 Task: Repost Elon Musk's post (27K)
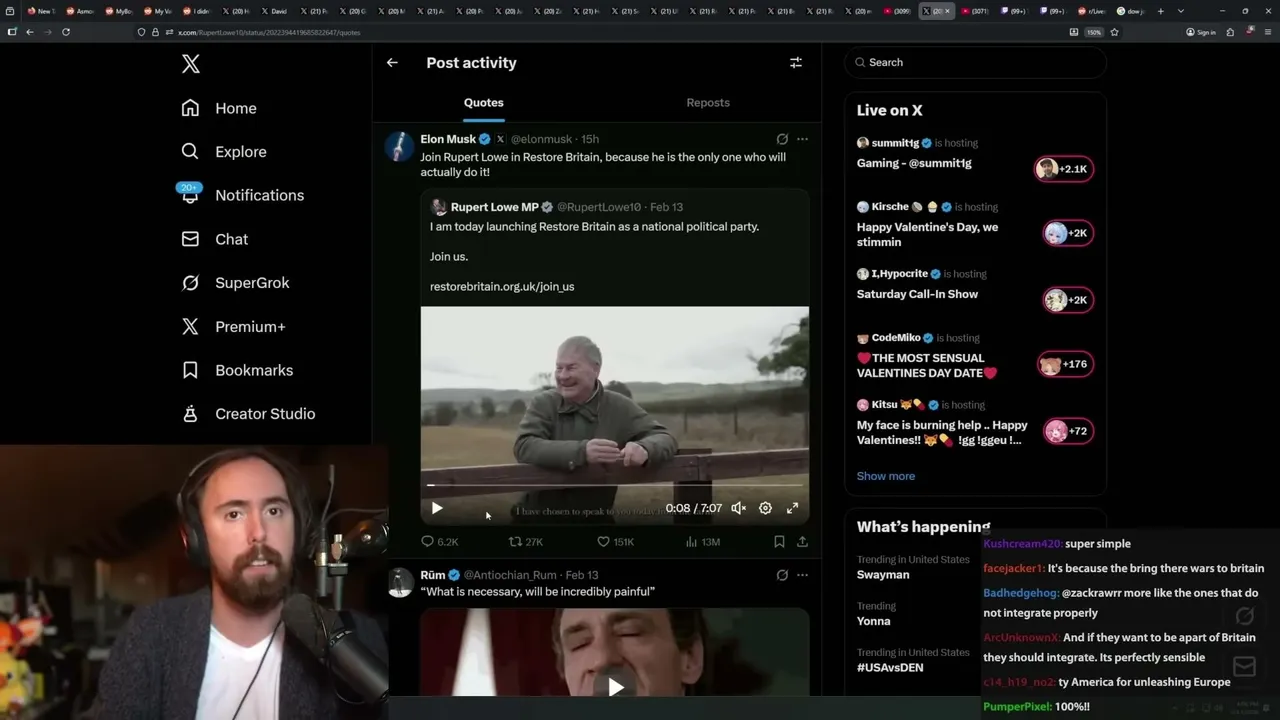[526, 542]
